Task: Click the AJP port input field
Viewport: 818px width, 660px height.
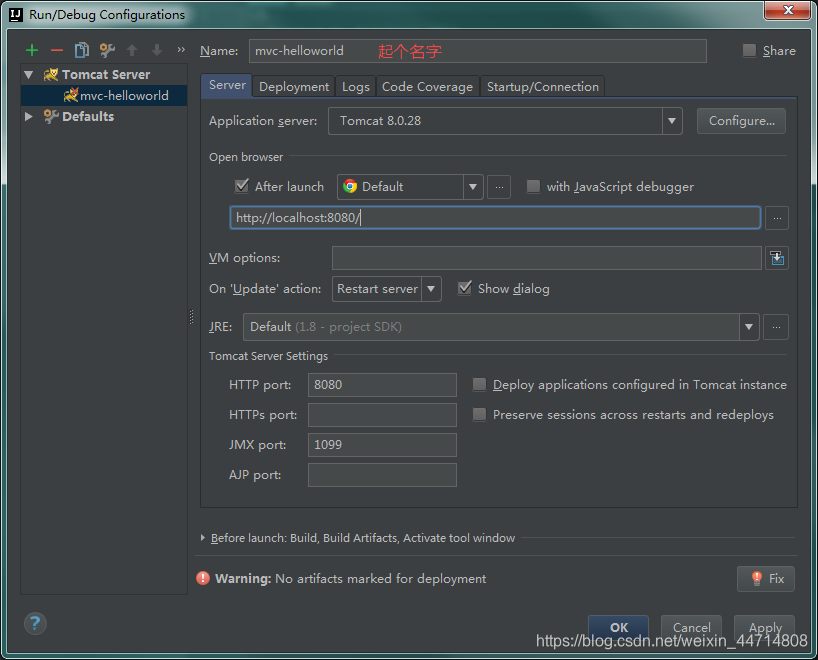Action: click(x=382, y=475)
